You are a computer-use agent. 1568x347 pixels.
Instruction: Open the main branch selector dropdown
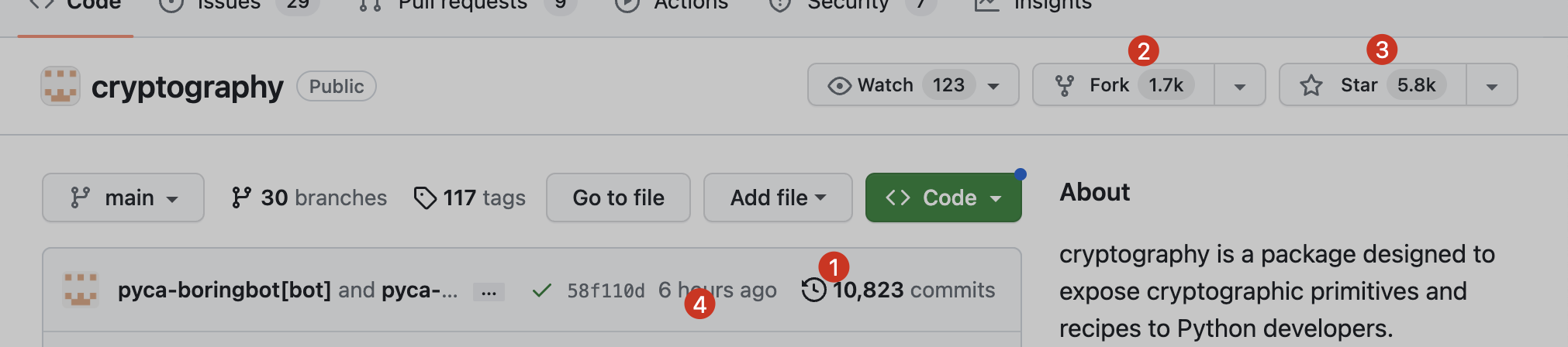point(123,198)
